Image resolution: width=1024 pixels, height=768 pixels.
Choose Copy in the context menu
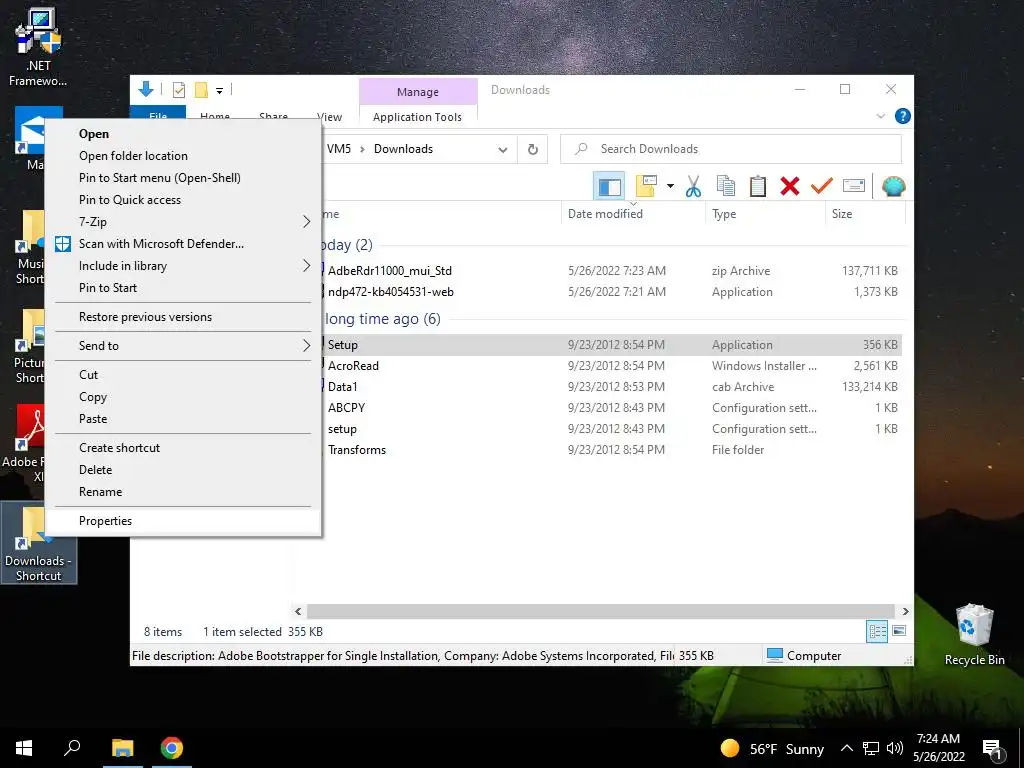pos(184,397)
